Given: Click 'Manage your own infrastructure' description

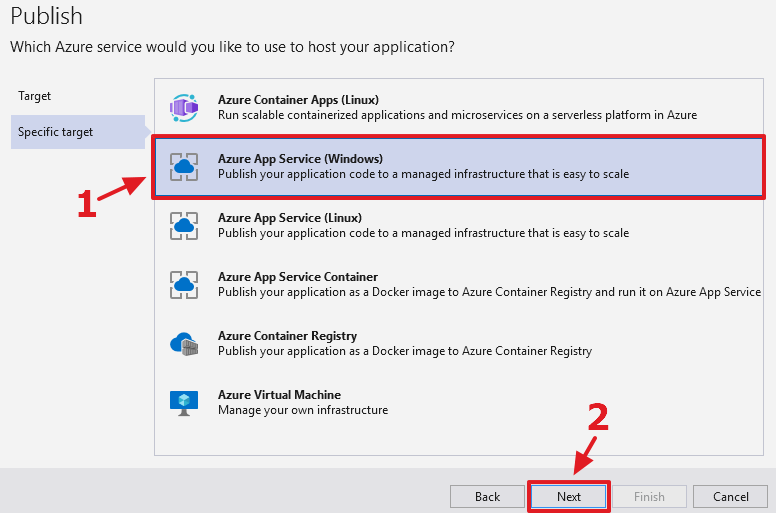Looking at the screenshot, I should point(303,410).
